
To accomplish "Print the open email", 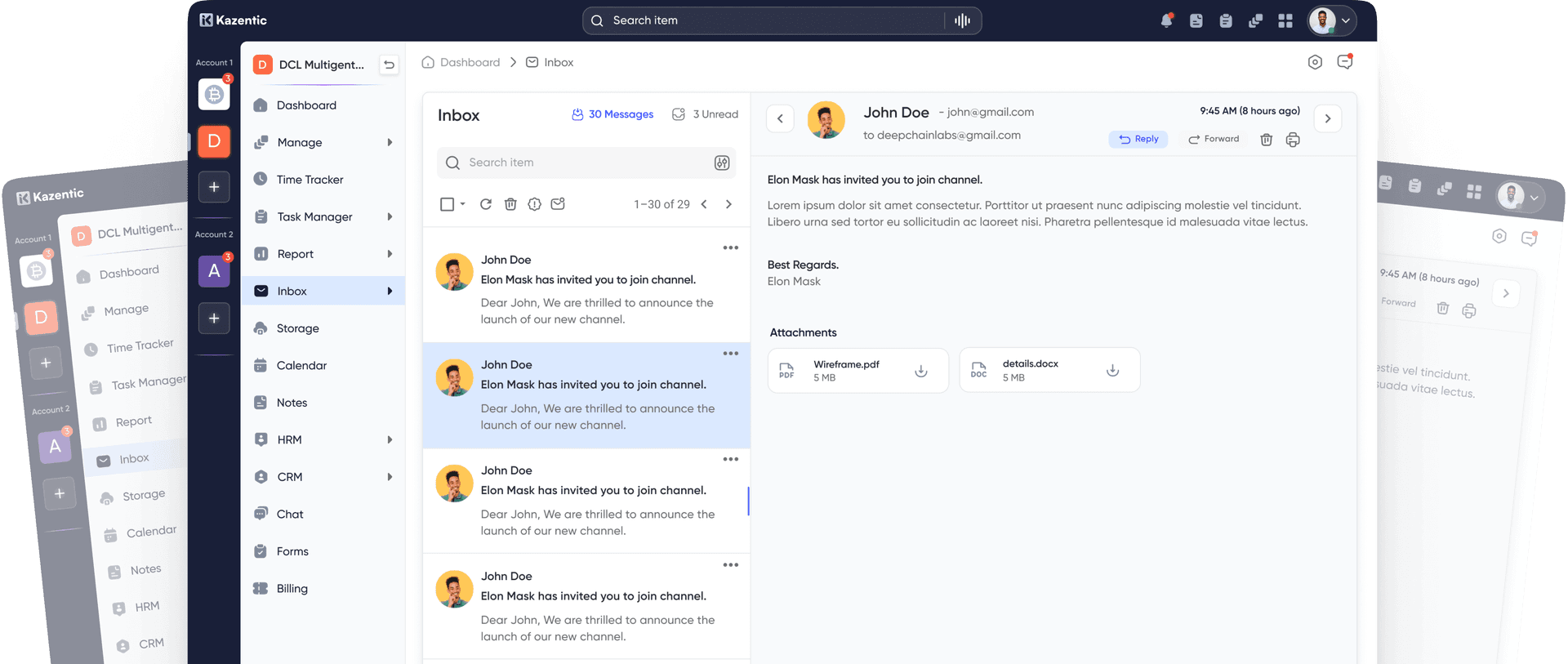I will [1293, 140].
